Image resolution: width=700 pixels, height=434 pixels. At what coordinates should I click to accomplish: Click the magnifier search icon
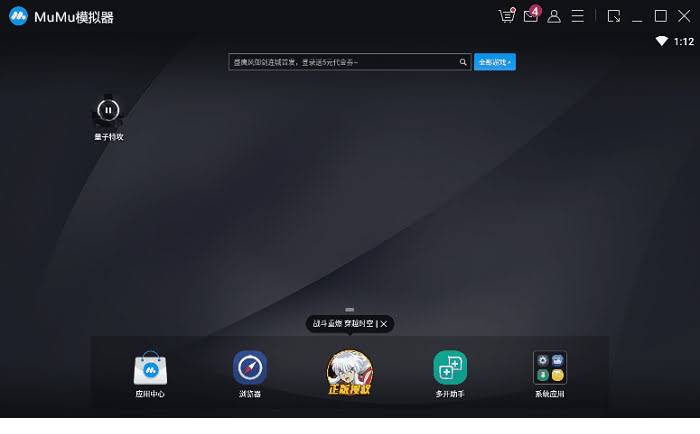click(x=463, y=62)
